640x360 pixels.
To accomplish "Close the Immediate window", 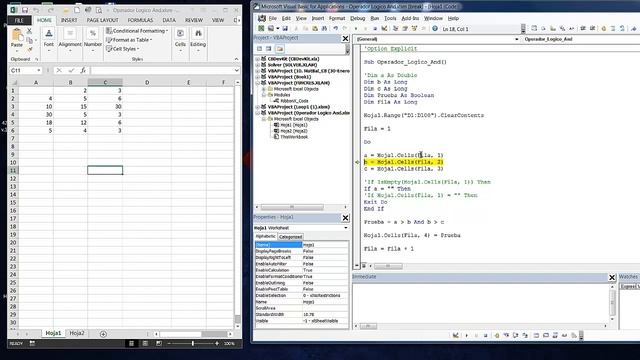I will point(612,278).
